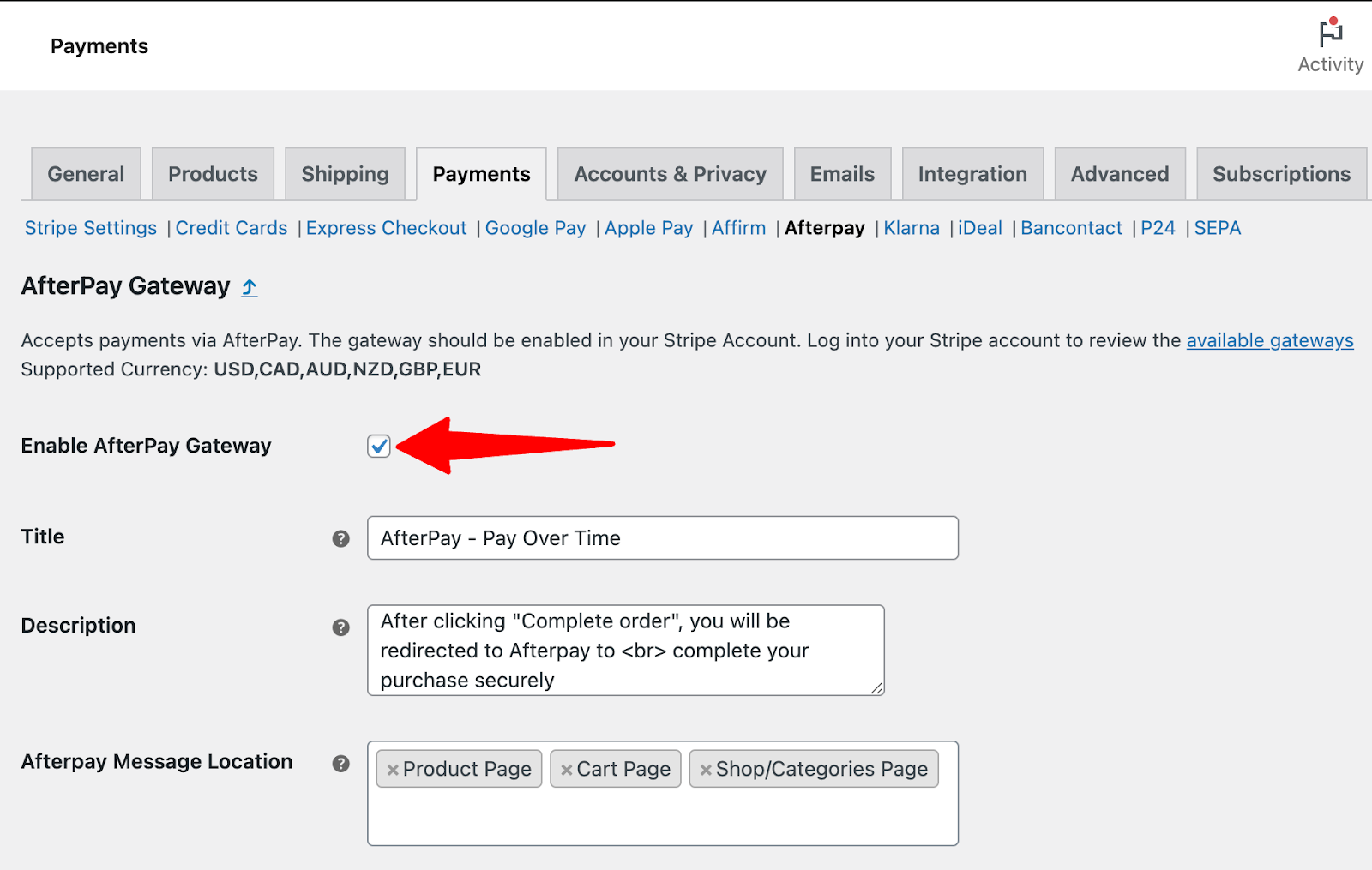Click help icon beside Afterpay Message Location
This screenshot has width=1372, height=870.
pyautogui.click(x=340, y=764)
